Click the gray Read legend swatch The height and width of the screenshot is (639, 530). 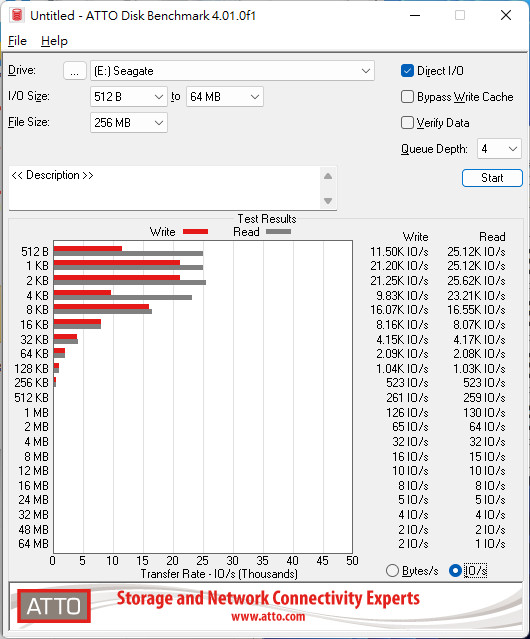tap(279, 231)
